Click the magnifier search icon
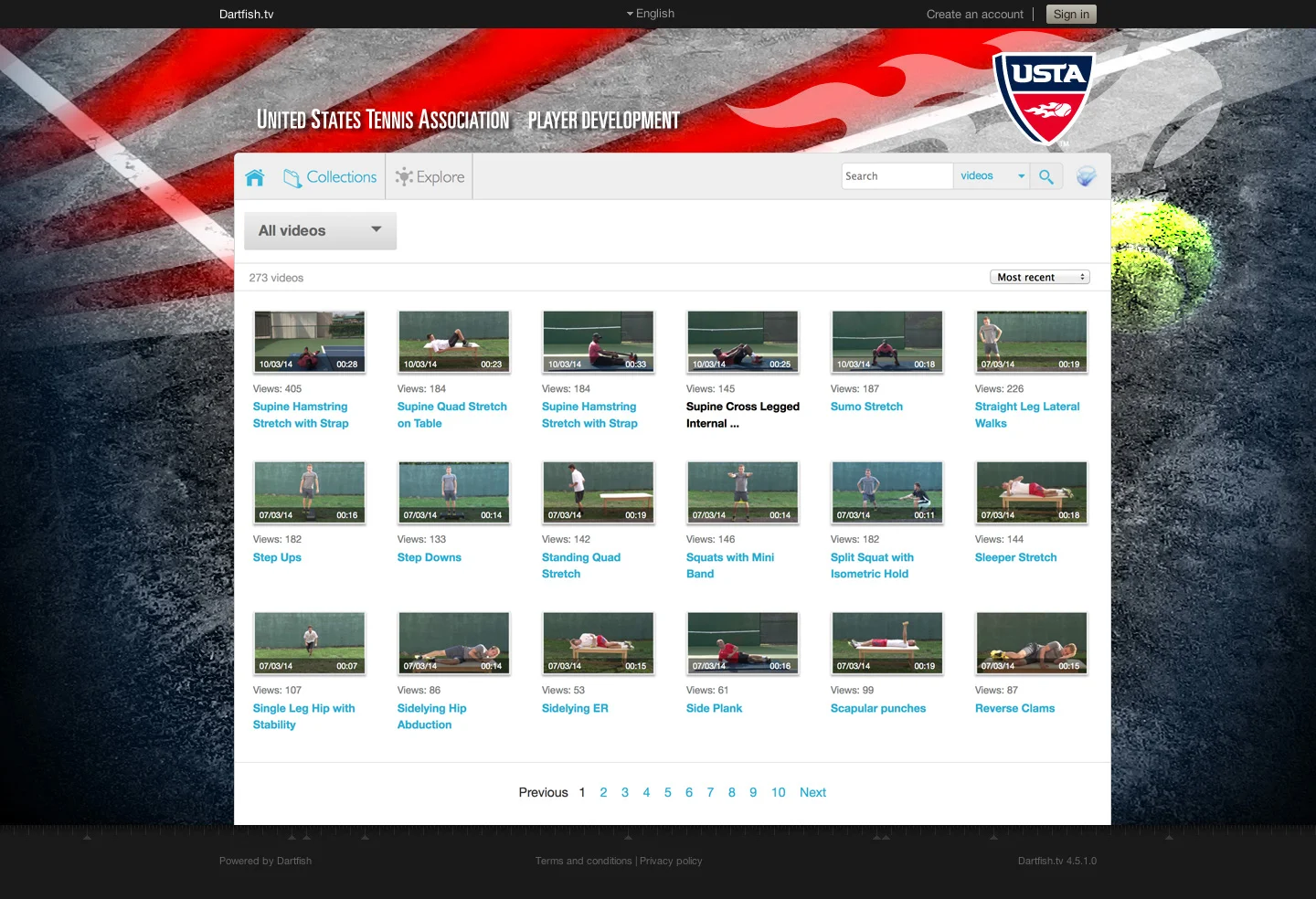Screen dimensions: 1316x899 pos(1046,176)
